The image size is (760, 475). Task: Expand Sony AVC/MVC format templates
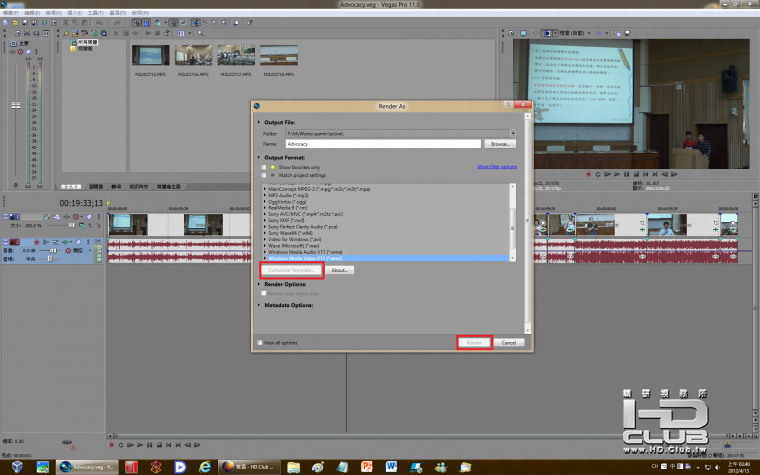tap(265, 214)
